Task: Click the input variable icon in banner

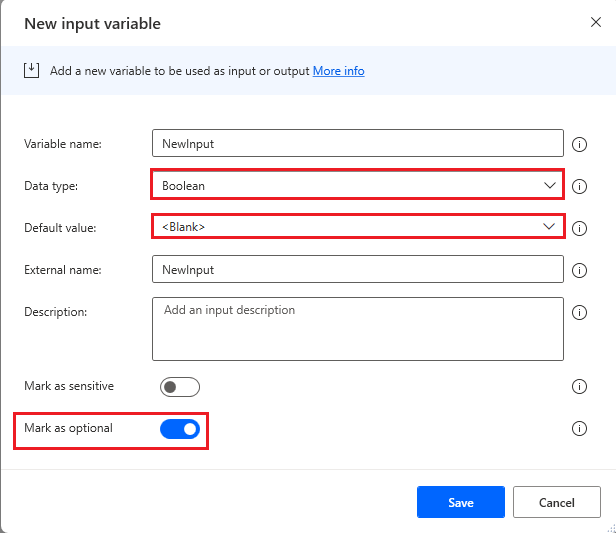Action: point(31,71)
